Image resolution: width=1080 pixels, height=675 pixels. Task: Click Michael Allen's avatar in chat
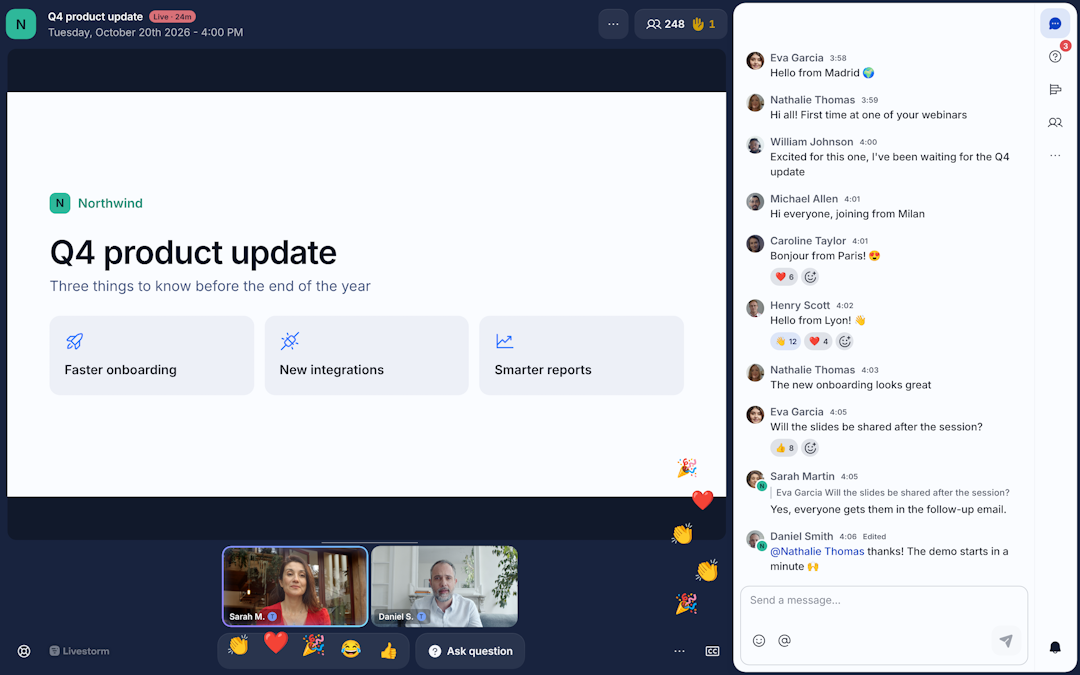pos(755,202)
